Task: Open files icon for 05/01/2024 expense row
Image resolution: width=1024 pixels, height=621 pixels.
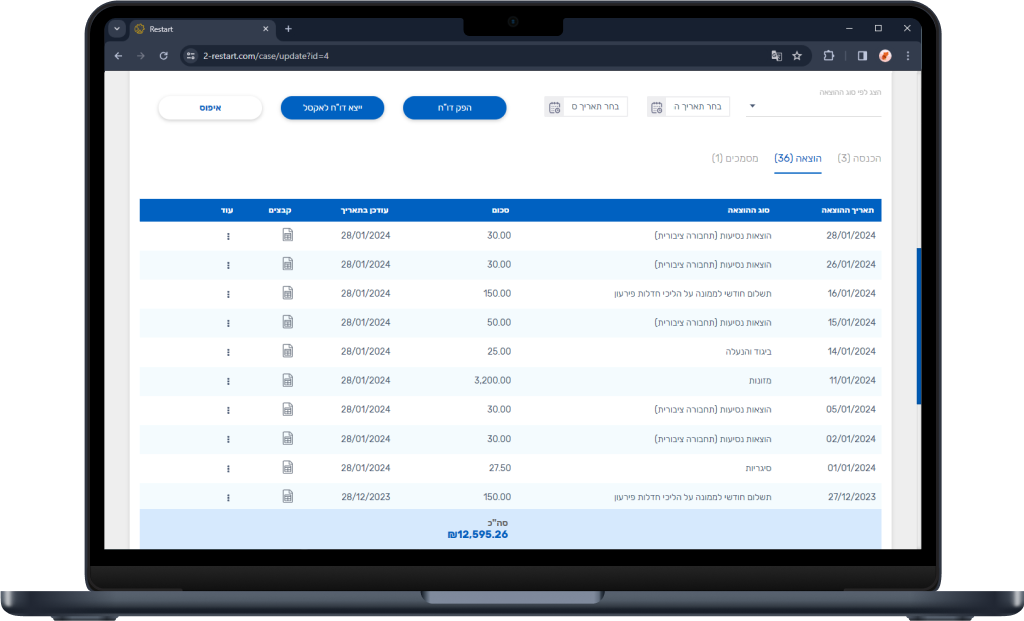Action: (287, 409)
